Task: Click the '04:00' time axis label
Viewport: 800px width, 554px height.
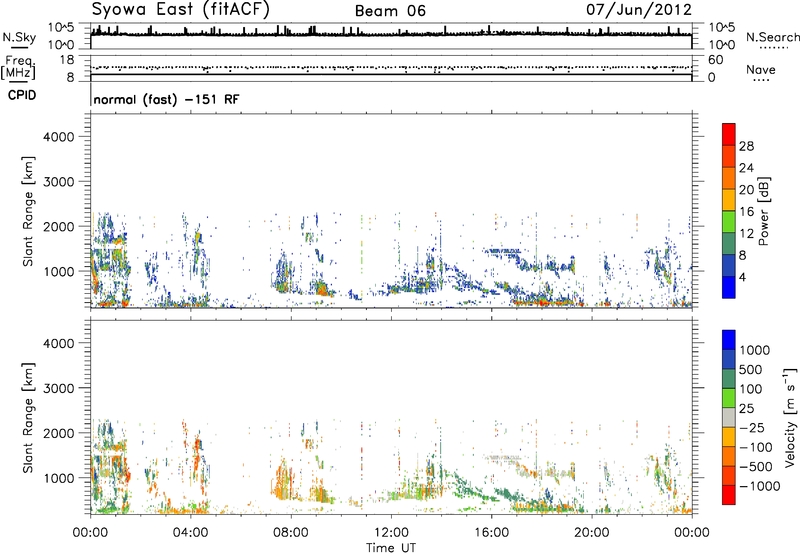Action: pyautogui.click(x=190, y=533)
